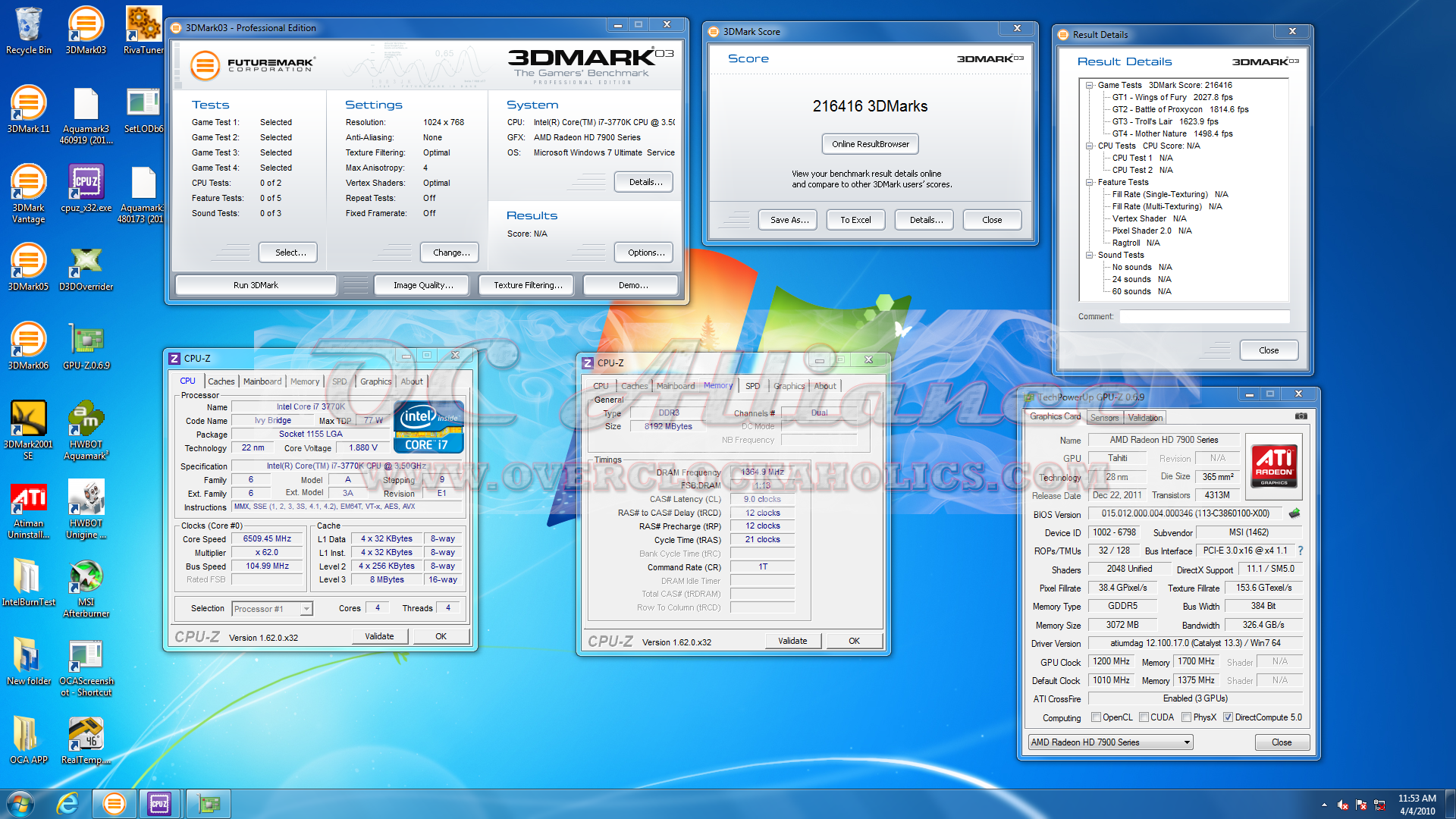Collapse the Game Tests tree node
1456x819 pixels.
1089,85
